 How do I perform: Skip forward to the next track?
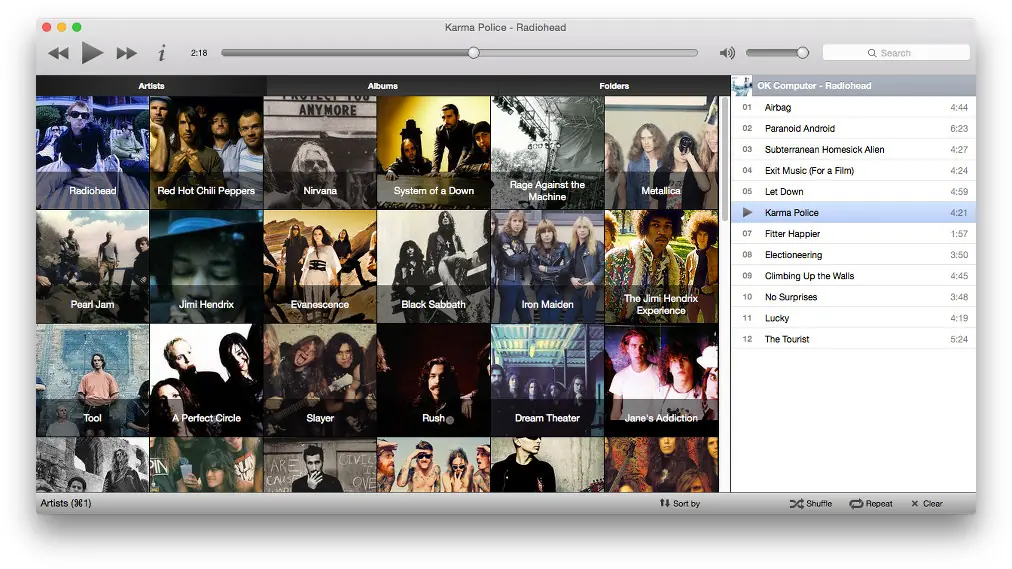point(126,53)
